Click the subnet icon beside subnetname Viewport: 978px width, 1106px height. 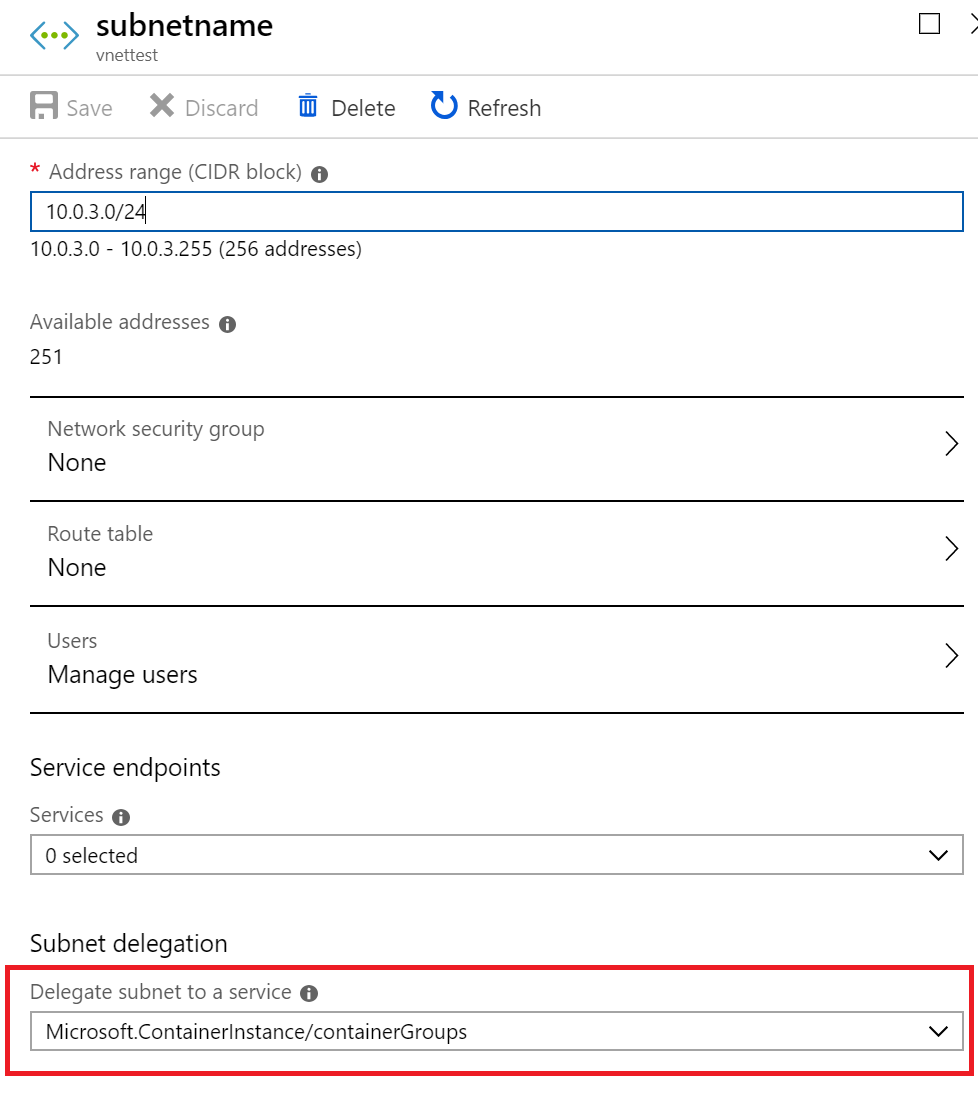(x=54, y=35)
